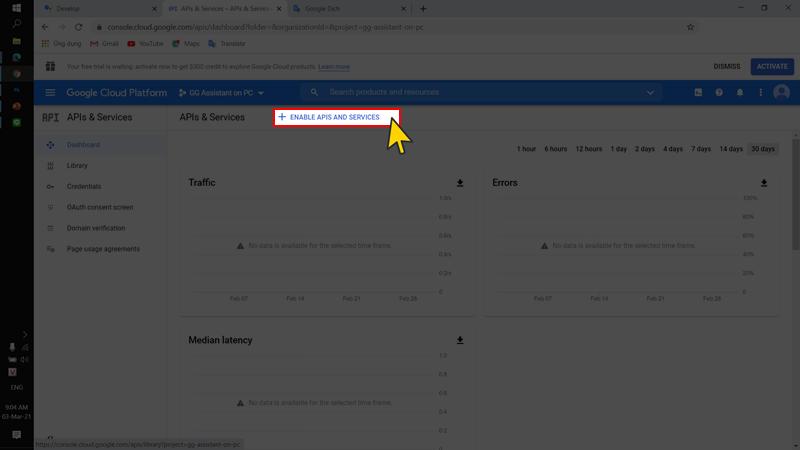Click the Search products and resources field
The height and width of the screenshot is (450, 800).
click(x=480, y=92)
